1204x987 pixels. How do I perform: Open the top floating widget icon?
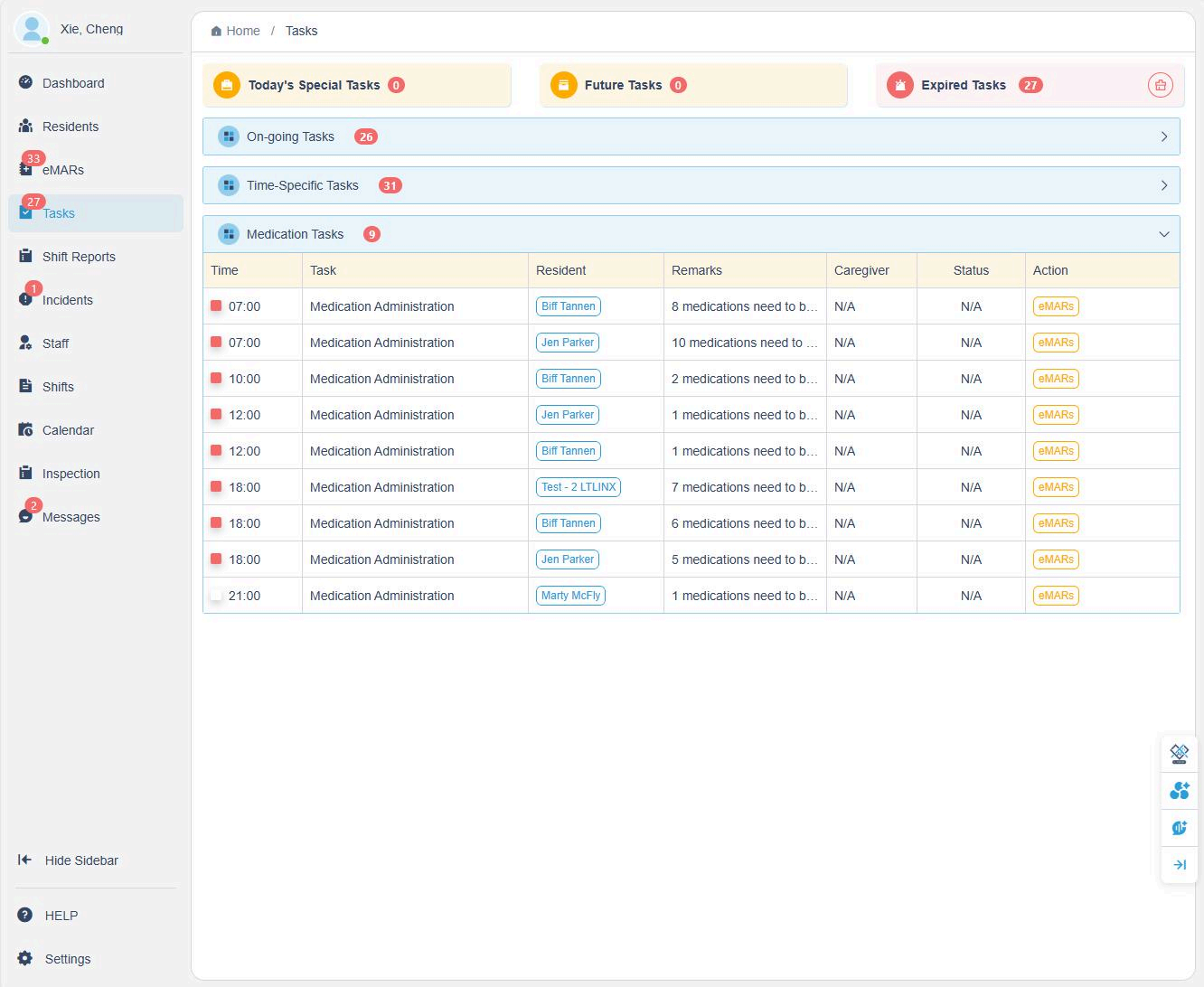[x=1179, y=753]
